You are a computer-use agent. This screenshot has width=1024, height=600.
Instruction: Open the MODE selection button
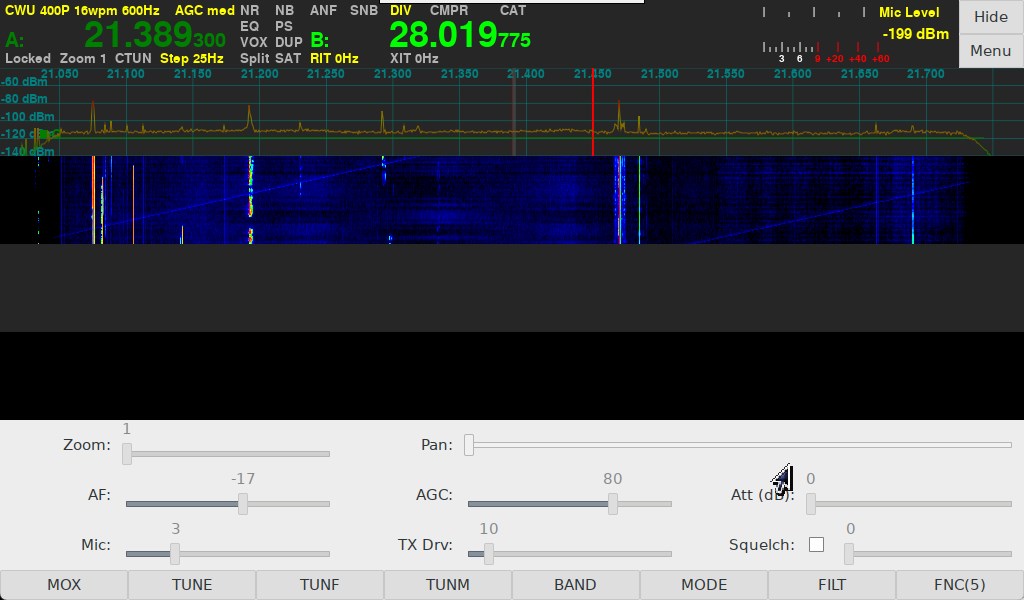pos(704,584)
